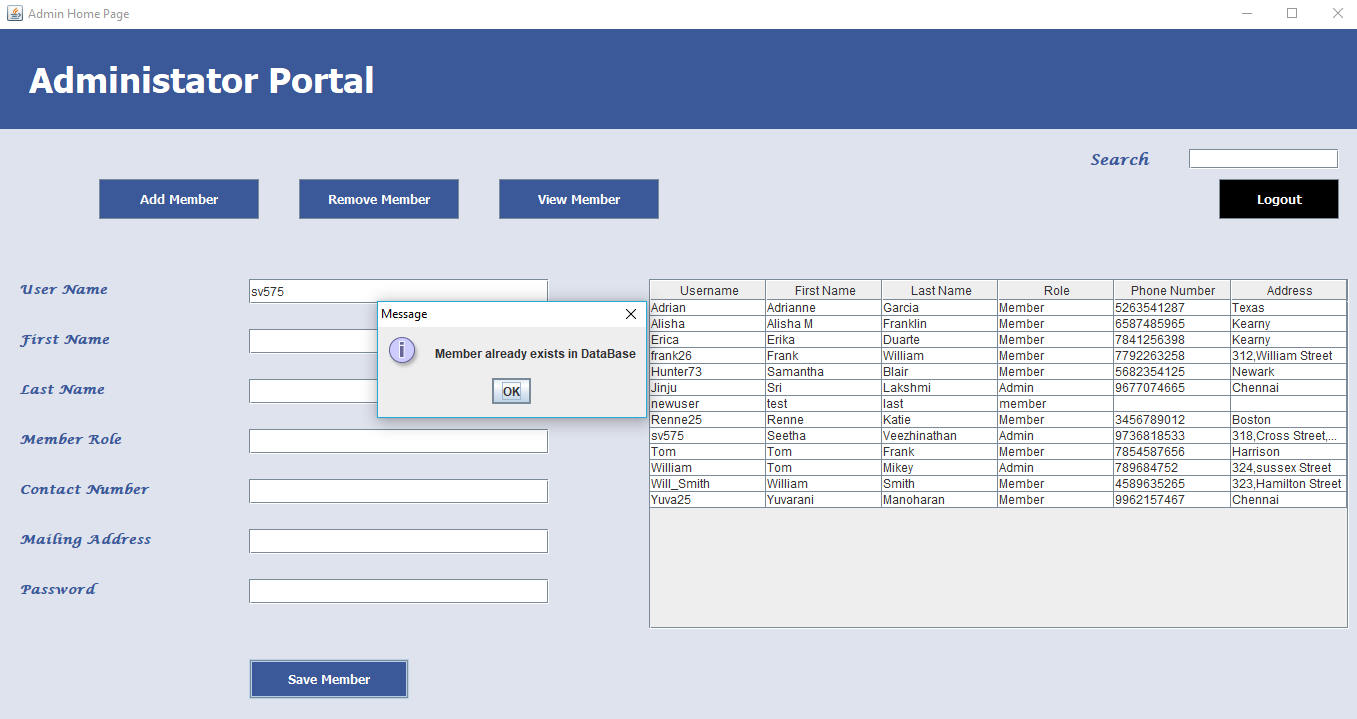1357x719 pixels.
Task: Click the Phone Number column header
Action: tap(1172, 291)
